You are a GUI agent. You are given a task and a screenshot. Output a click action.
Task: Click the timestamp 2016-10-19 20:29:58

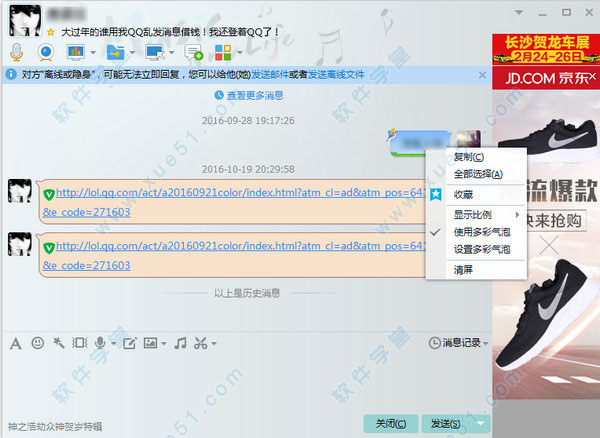coord(248,169)
